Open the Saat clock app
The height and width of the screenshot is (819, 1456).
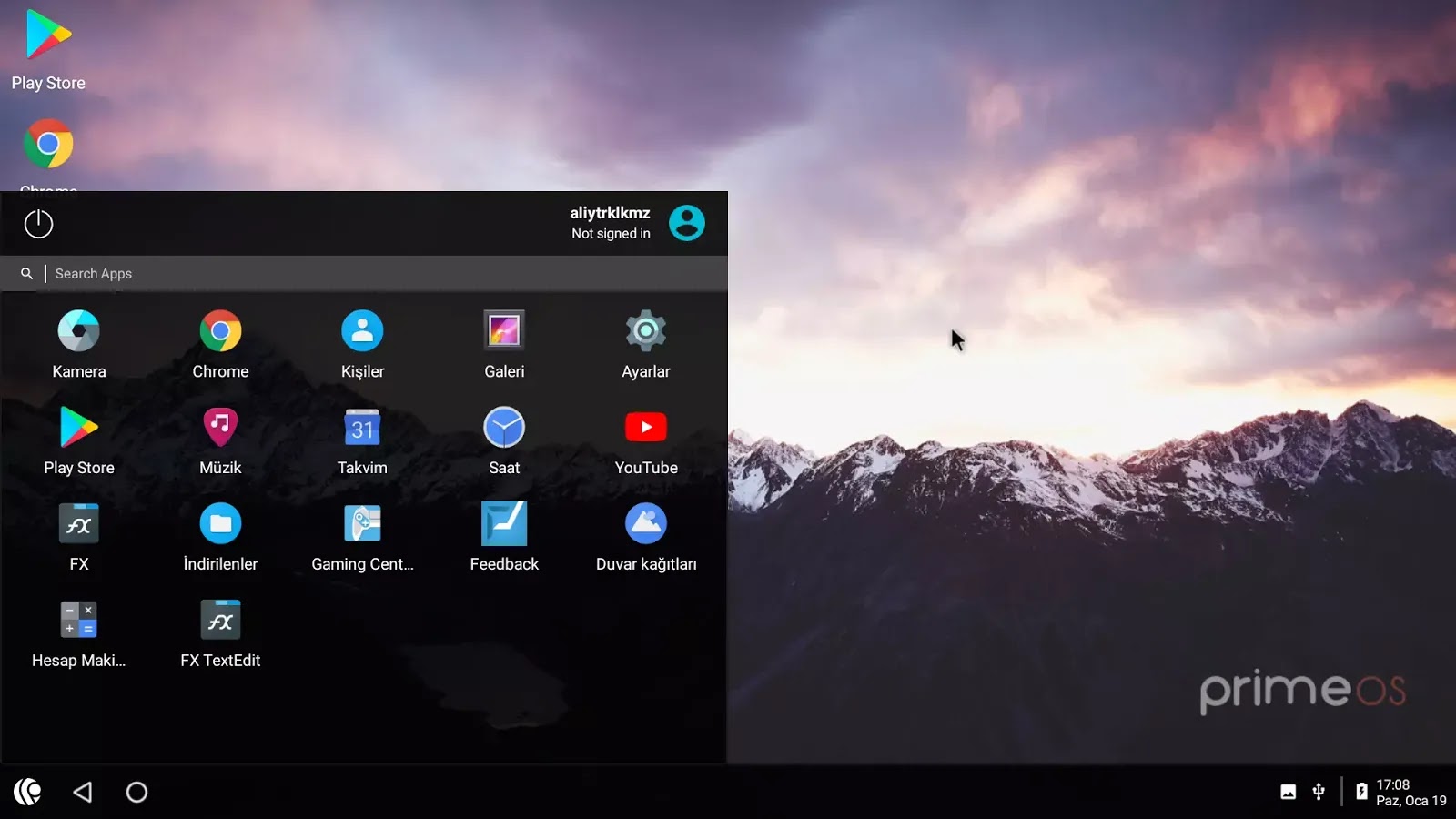pos(504,440)
